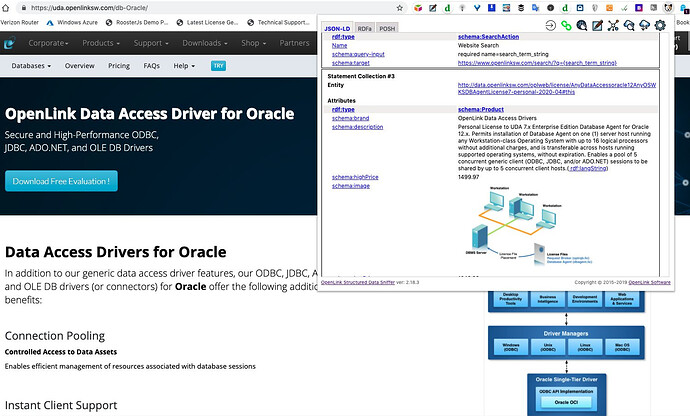Click the bookmark star in address bar
The width and height of the screenshot is (690, 416).
400,8
